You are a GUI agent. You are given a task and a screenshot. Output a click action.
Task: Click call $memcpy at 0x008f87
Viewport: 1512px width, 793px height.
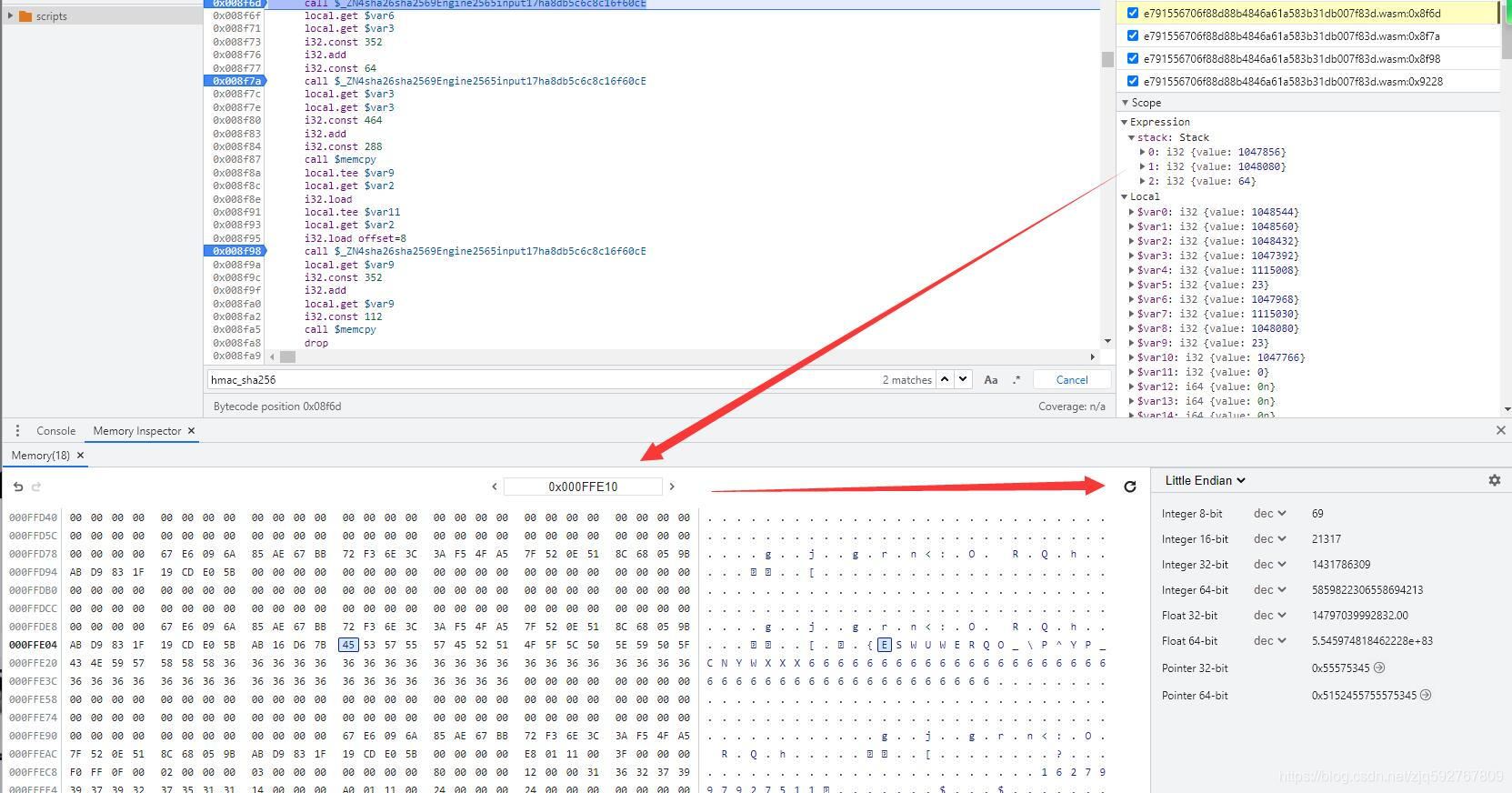click(x=340, y=159)
